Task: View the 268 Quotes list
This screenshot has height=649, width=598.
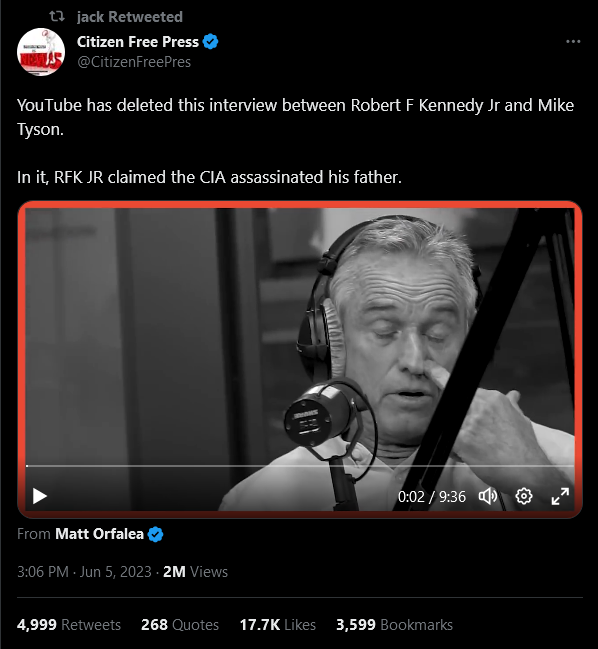Action: click(x=180, y=625)
